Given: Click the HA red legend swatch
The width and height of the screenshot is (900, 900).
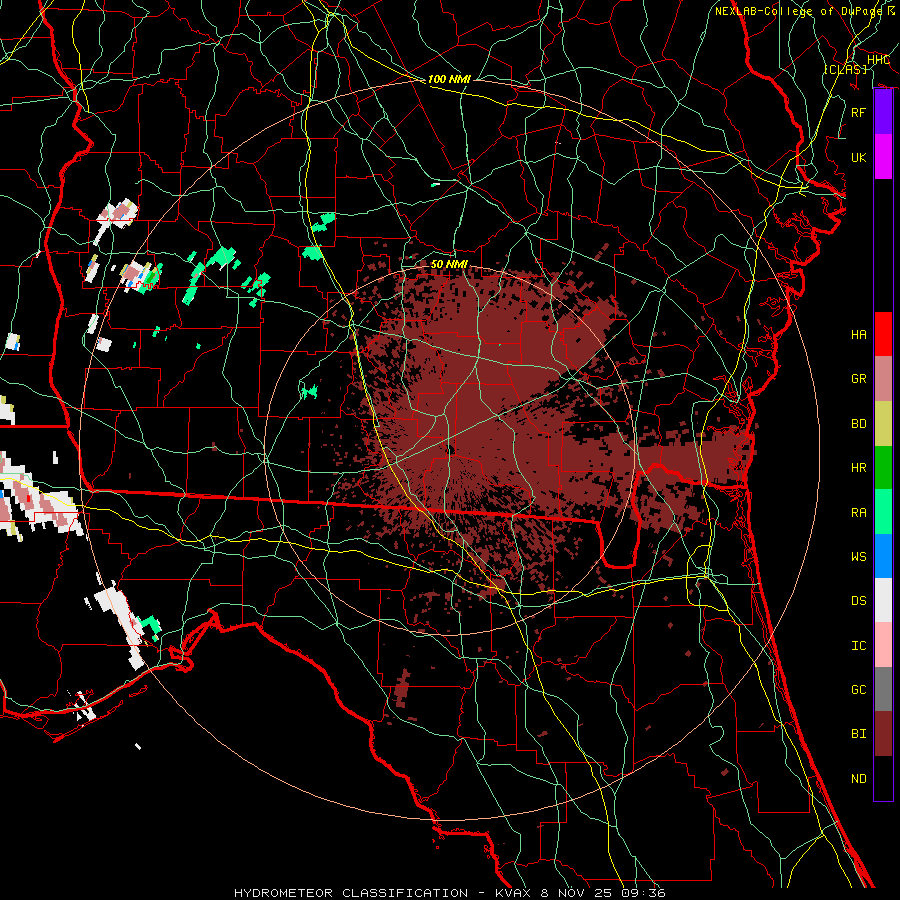Looking at the screenshot, I should pos(883,334).
